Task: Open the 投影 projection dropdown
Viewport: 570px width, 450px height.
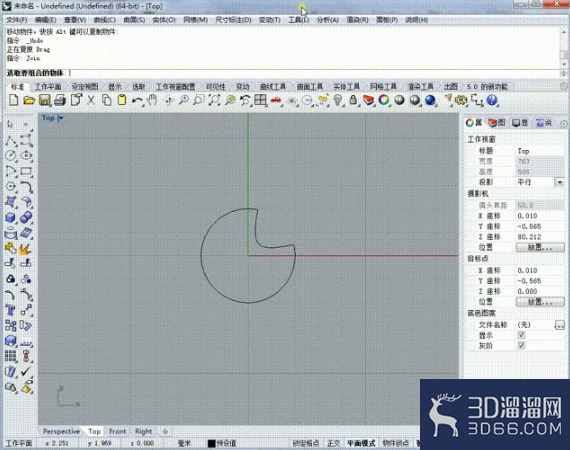Action: (559, 182)
